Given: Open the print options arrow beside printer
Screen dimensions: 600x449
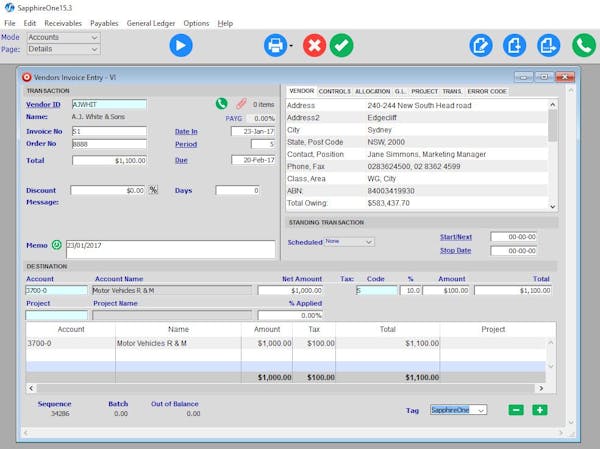Looking at the screenshot, I should [x=291, y=46].
